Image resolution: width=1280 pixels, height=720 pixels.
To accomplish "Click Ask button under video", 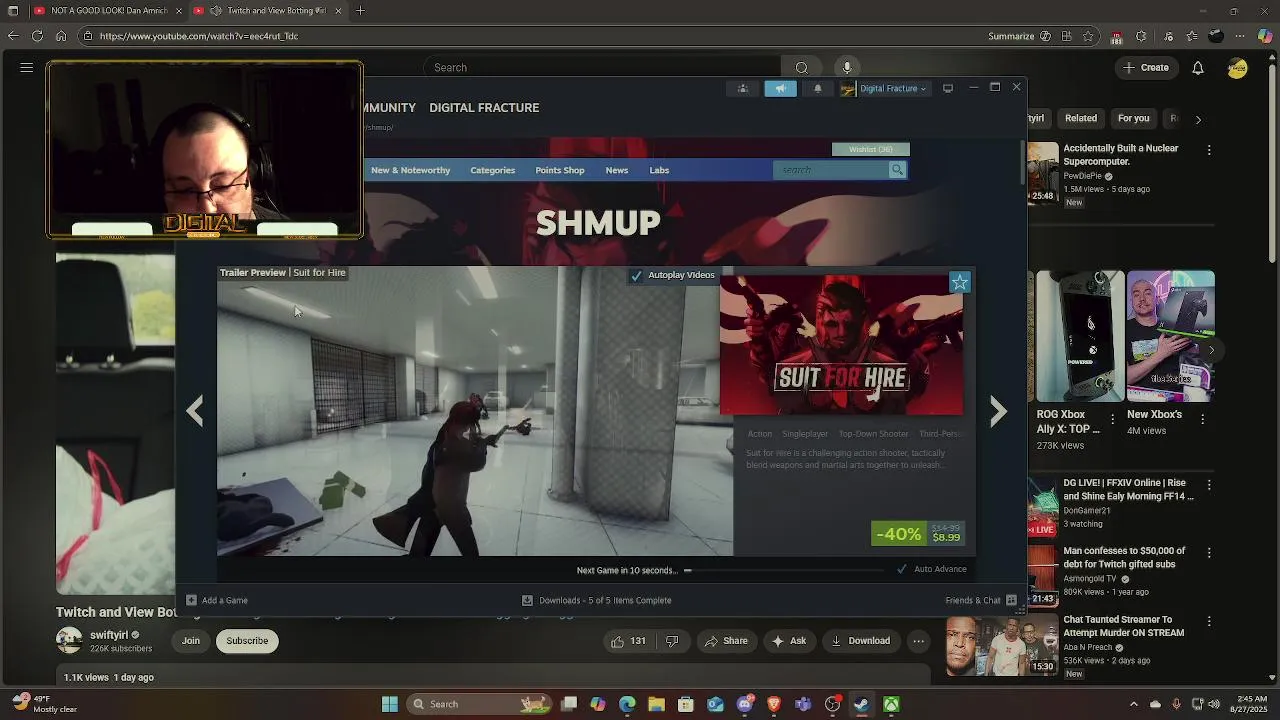I will coord(789,641).
